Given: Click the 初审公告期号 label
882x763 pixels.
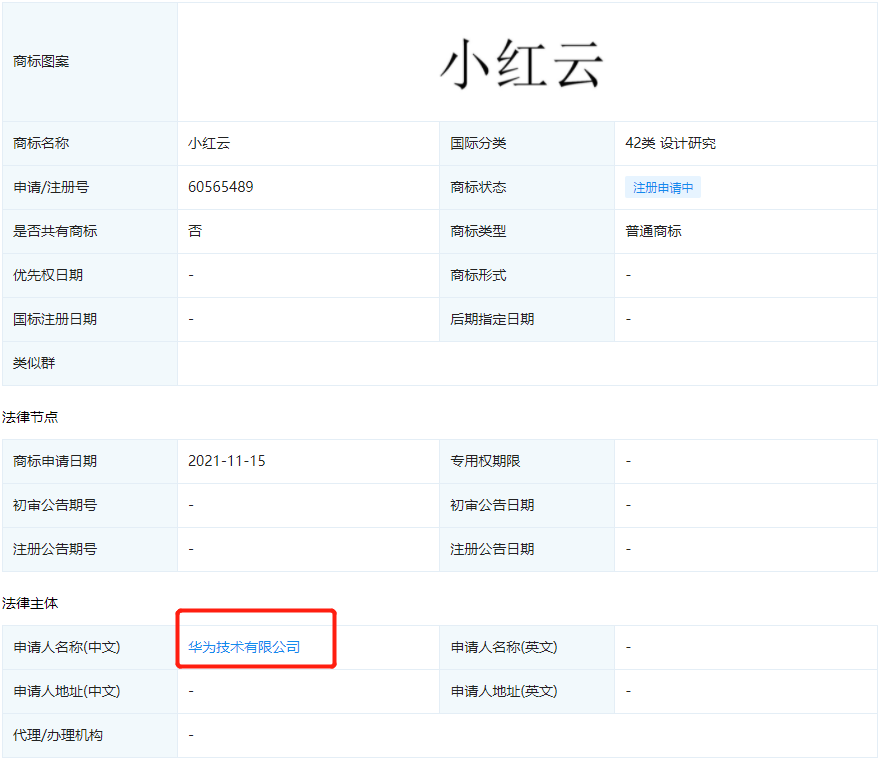Looking at the screenshot, I should [55, 505].
